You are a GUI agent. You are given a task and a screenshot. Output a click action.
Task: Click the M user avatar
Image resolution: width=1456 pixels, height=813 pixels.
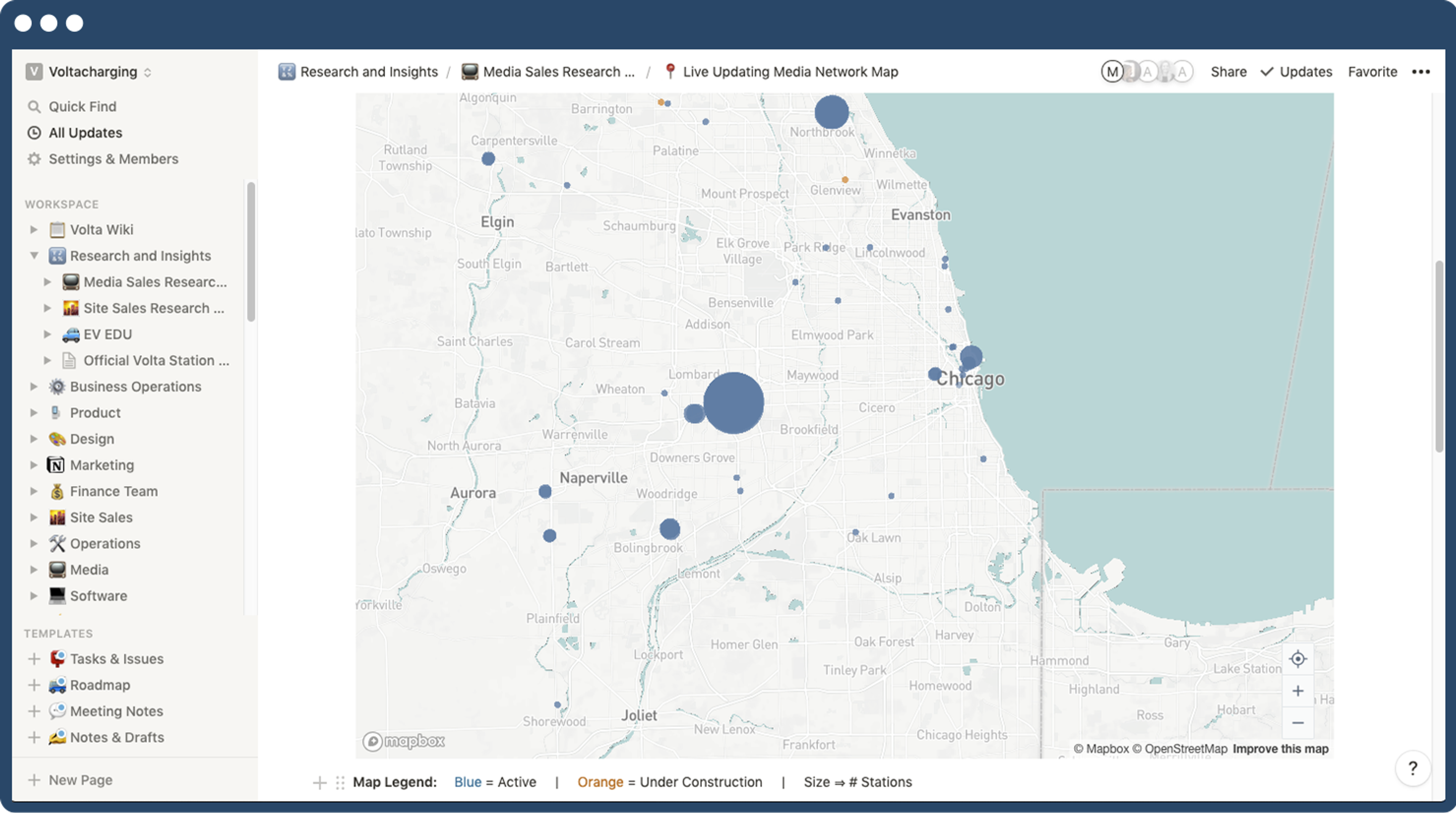(x=1112, y=72)
